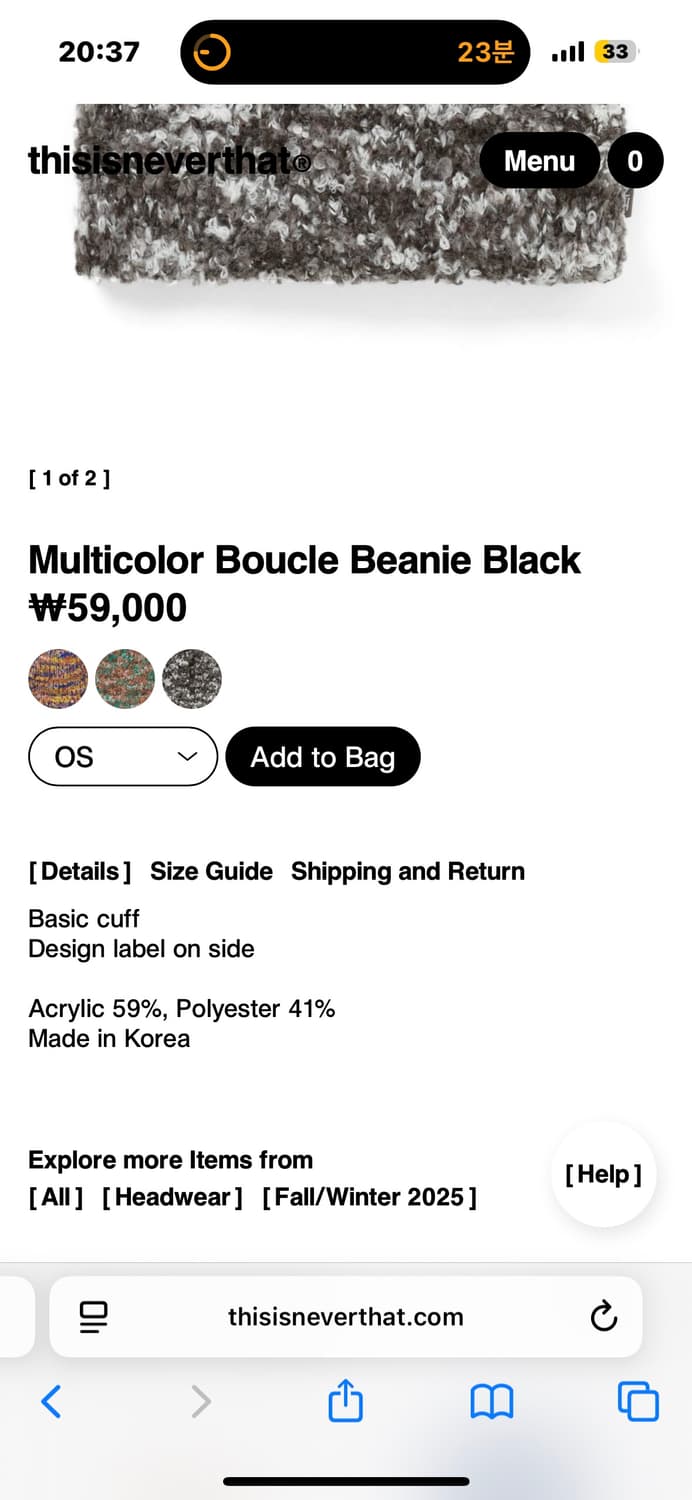Follow the Headwear category link
692x1500 pixels.
point(172,1197)
